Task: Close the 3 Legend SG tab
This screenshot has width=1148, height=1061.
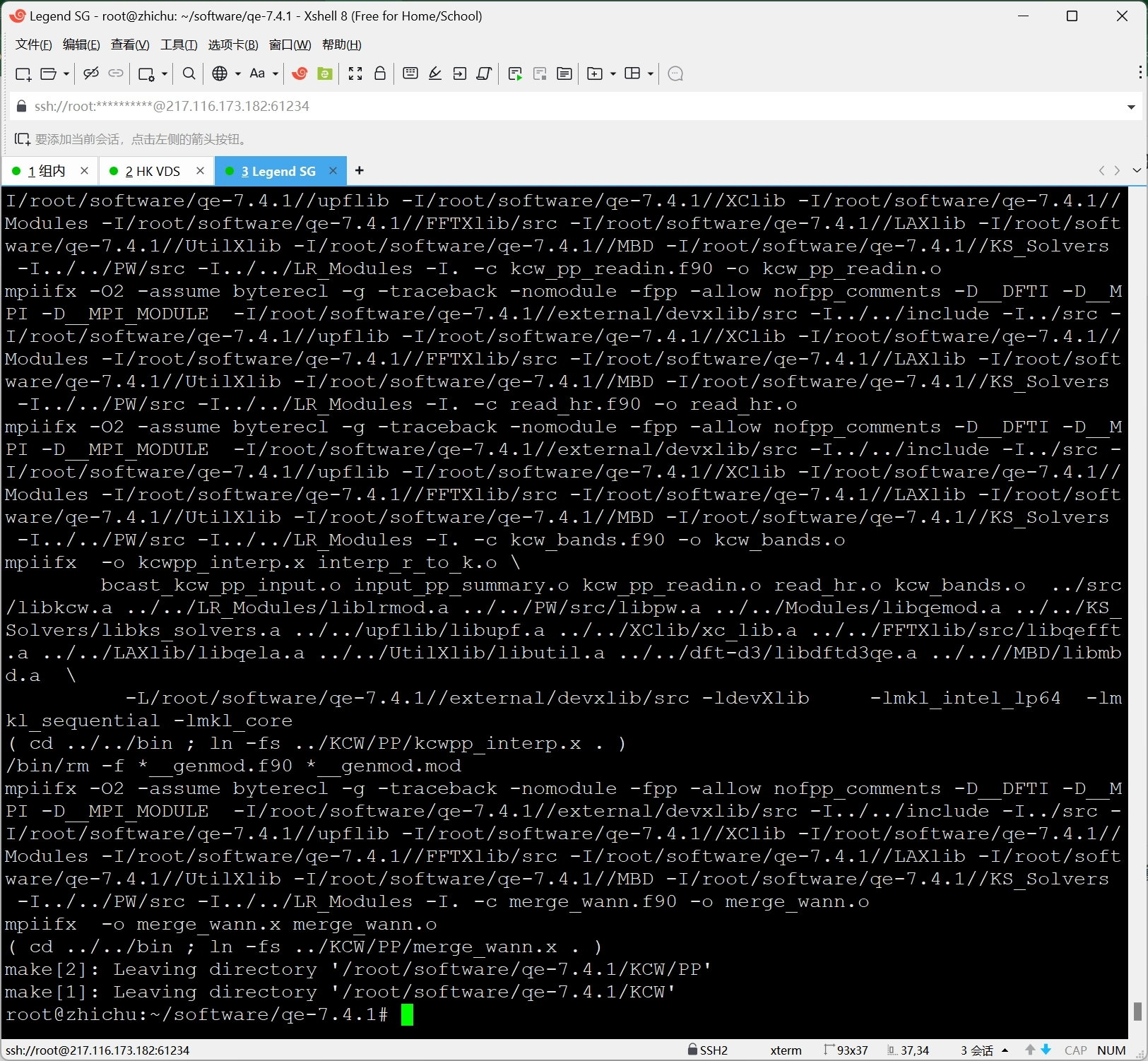Action: (x=333, y=170)
